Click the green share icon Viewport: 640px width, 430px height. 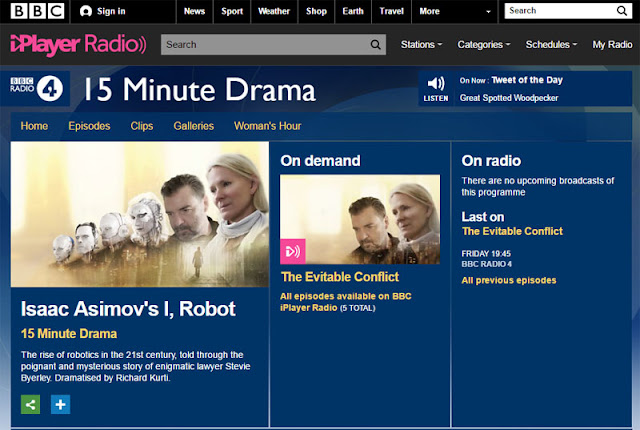[31, 404]
